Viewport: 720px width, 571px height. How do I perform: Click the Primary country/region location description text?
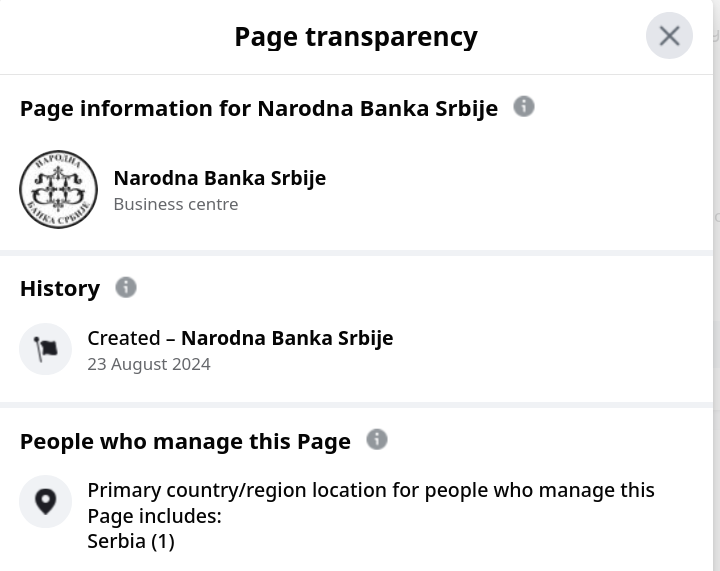[371, 503]
